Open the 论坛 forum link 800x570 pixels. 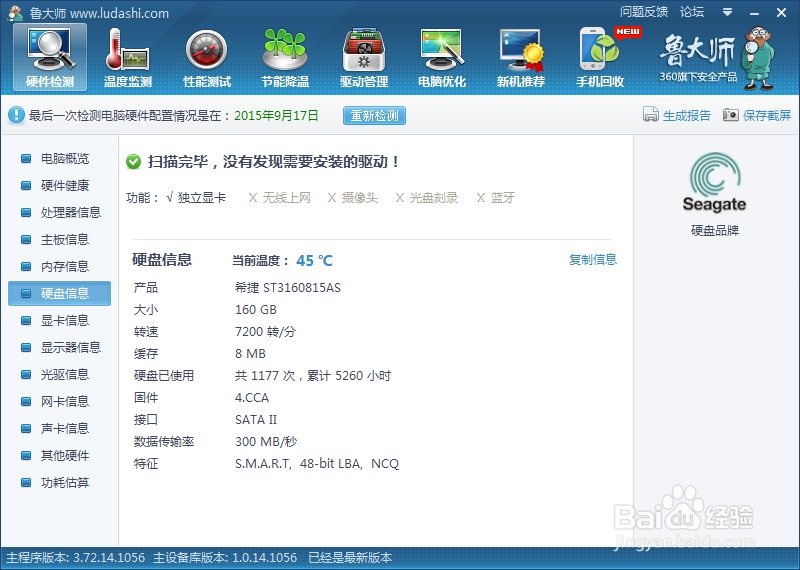point(692,12)
